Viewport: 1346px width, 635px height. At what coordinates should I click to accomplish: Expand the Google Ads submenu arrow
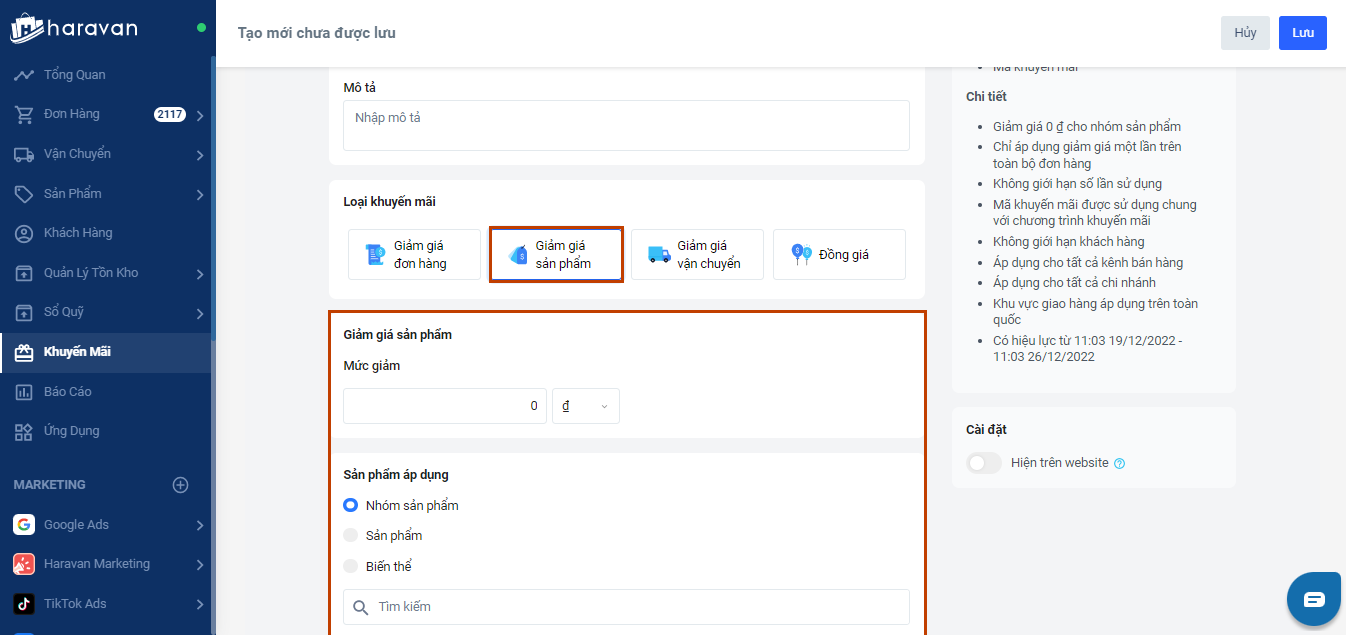(x=200, y=526)
